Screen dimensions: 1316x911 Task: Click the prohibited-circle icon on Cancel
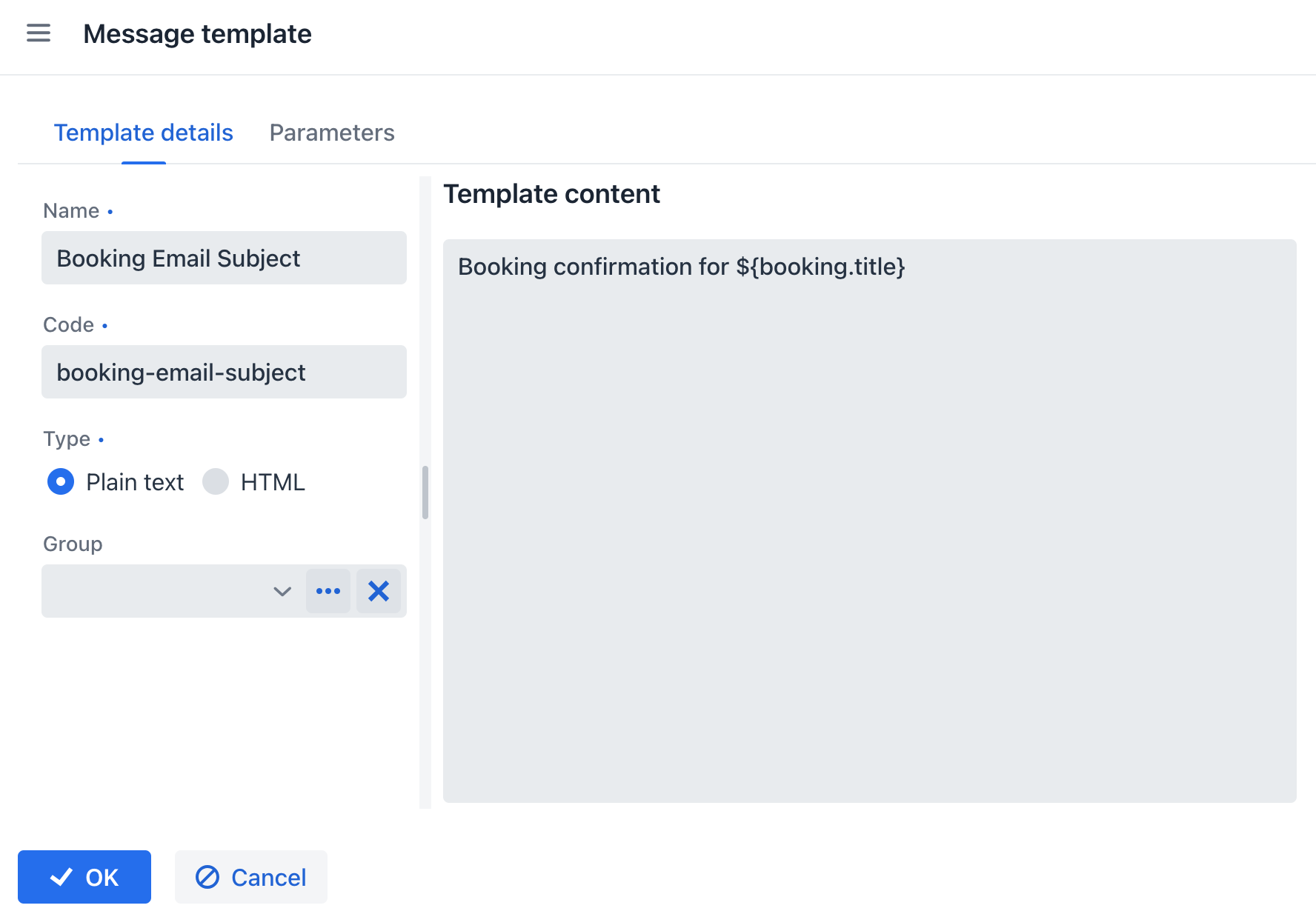[x=207, y=877]
